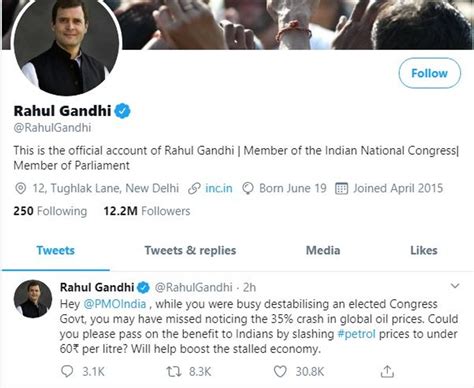The height and width of the screenshot is (388, 474).
Task: Open the share tweet icon
Action: [387, 371]
